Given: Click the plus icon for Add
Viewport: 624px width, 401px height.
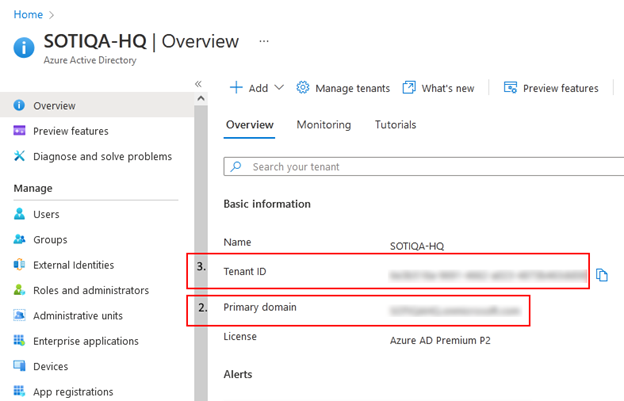Looking at the screenshot, I should [236, 88].
